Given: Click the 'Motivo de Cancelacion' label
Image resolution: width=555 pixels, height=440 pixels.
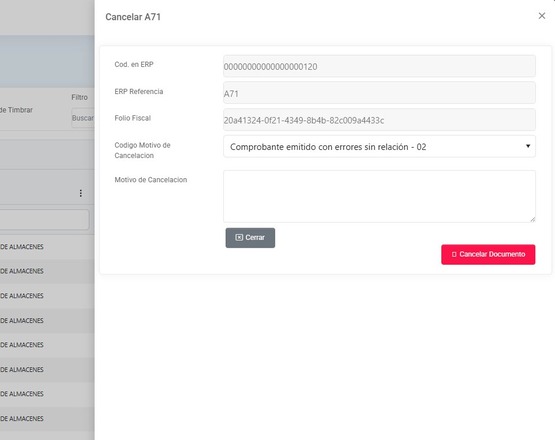Looking at the screenshot, I should (x=151, y=180).
